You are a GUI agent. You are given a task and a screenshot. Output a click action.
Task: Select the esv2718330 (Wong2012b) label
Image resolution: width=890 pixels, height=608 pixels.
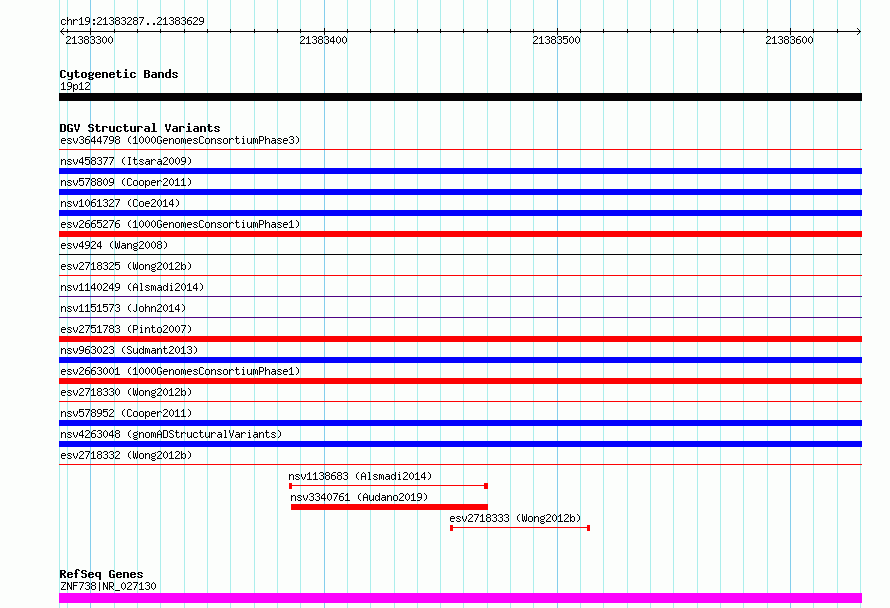point(126,392)
